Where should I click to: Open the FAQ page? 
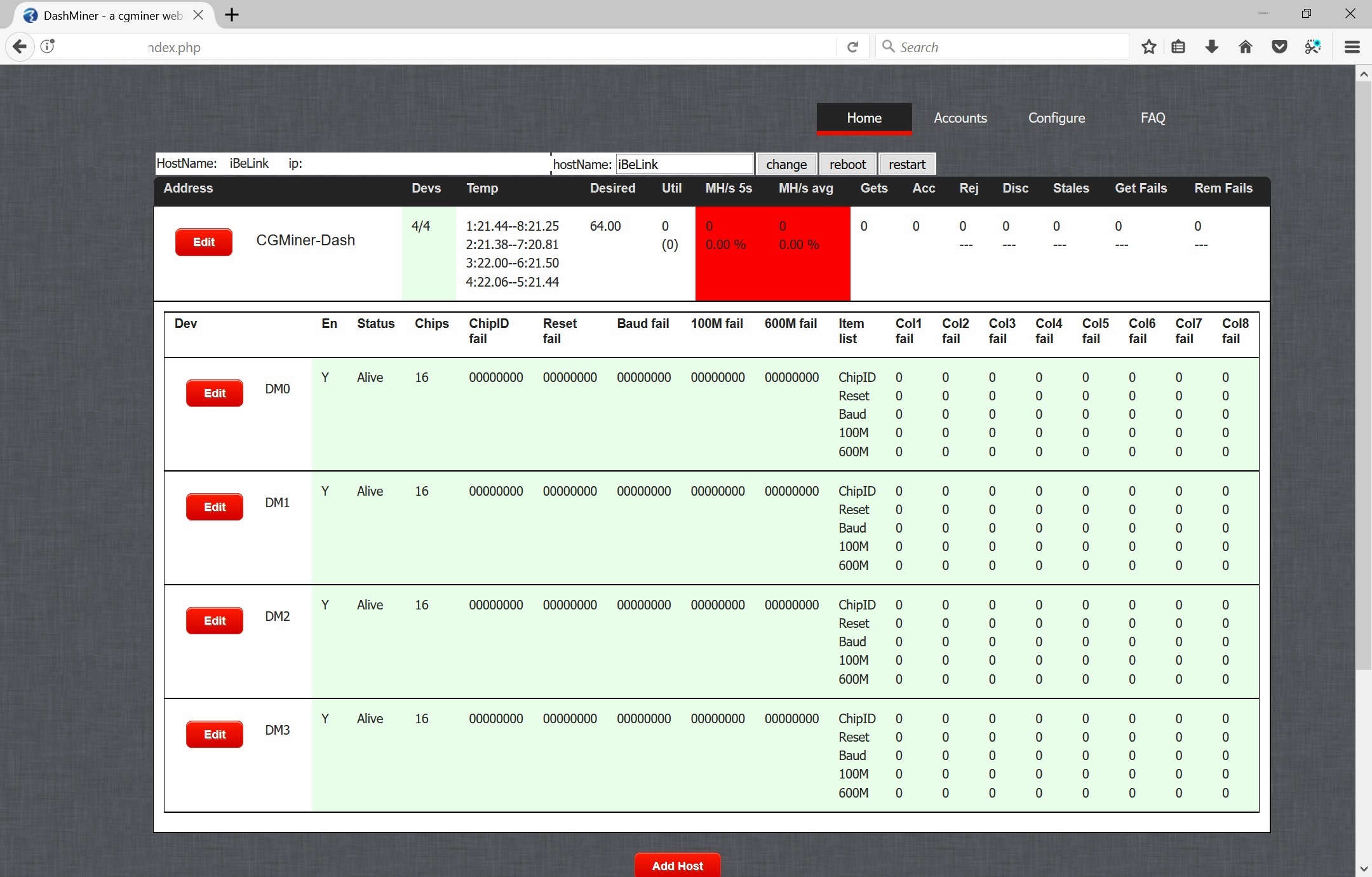pos(1153,118)
